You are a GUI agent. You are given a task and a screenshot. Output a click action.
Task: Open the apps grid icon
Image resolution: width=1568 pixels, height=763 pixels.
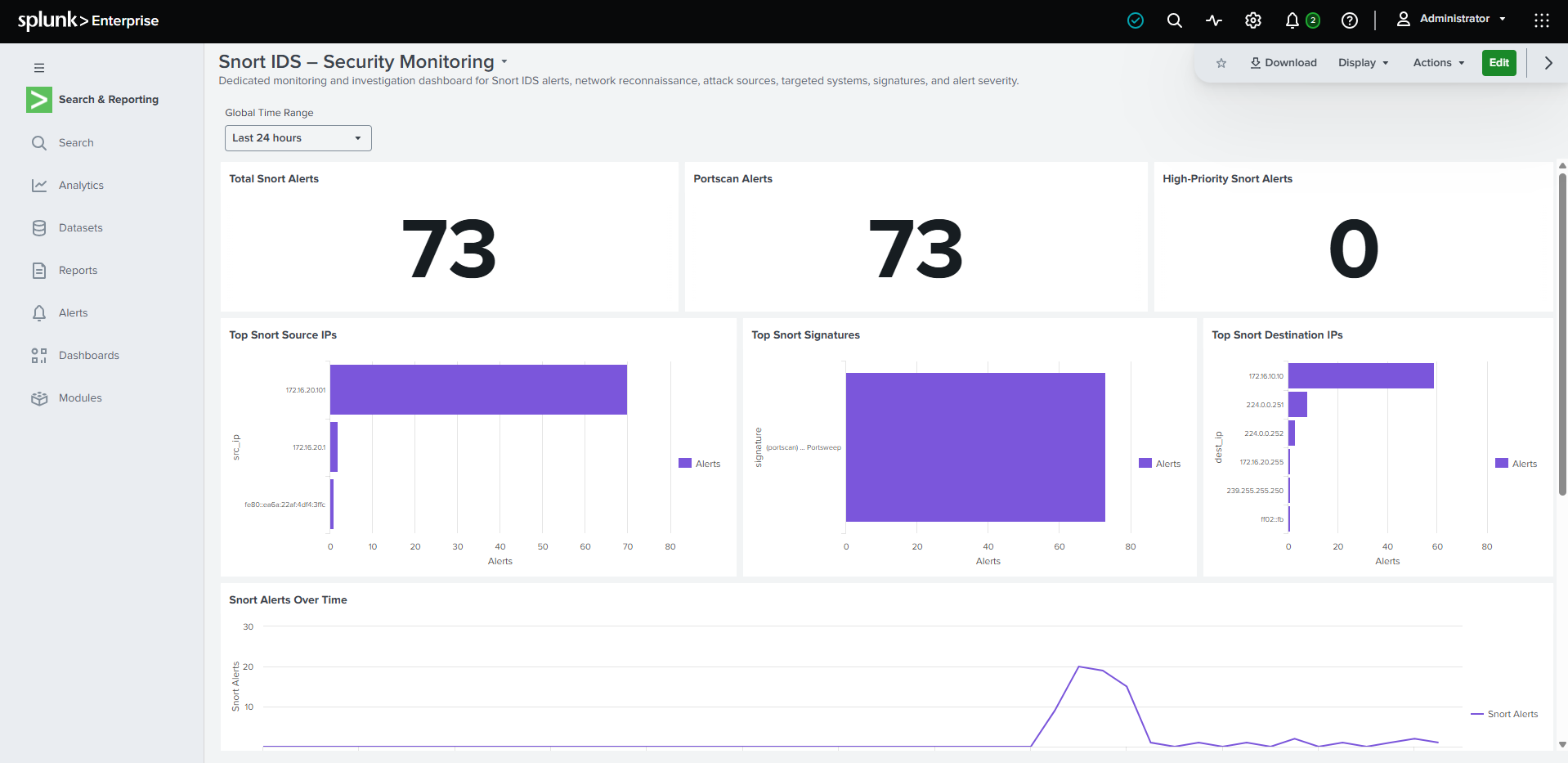click(x=1542, y=20)
